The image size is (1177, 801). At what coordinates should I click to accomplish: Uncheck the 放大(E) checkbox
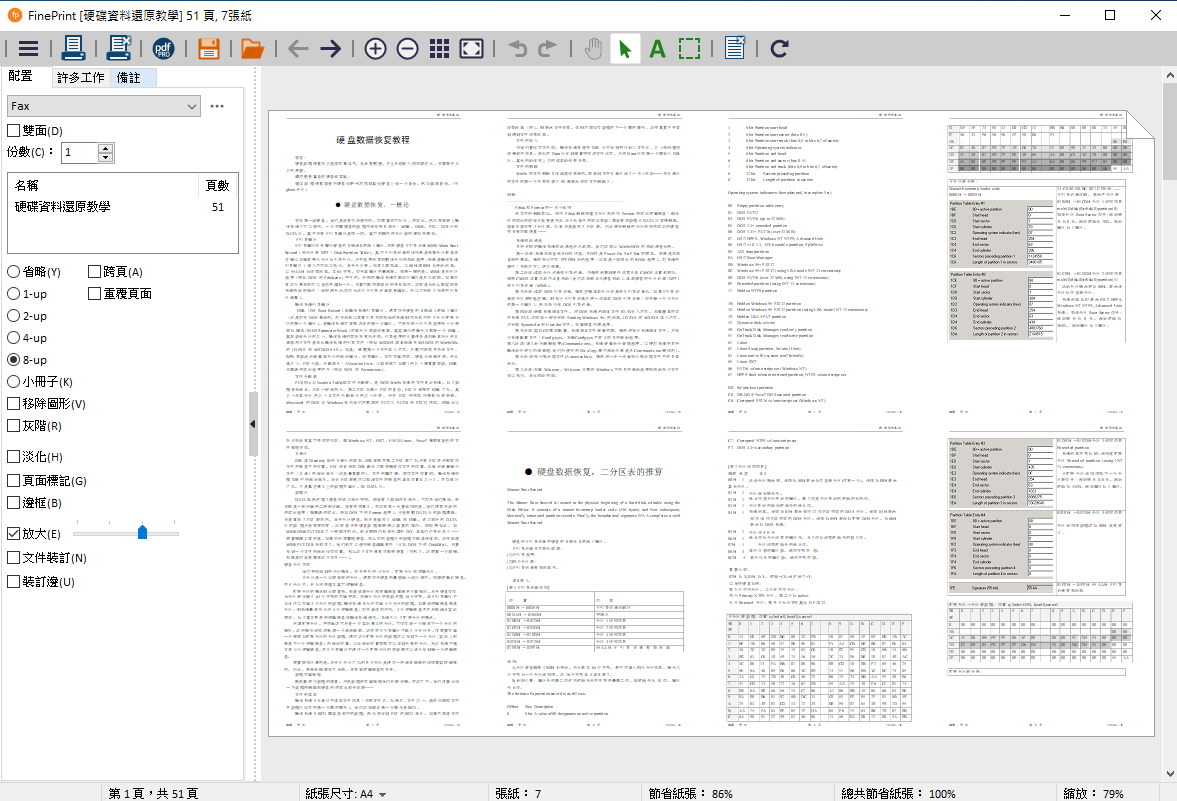click(13, 534)
